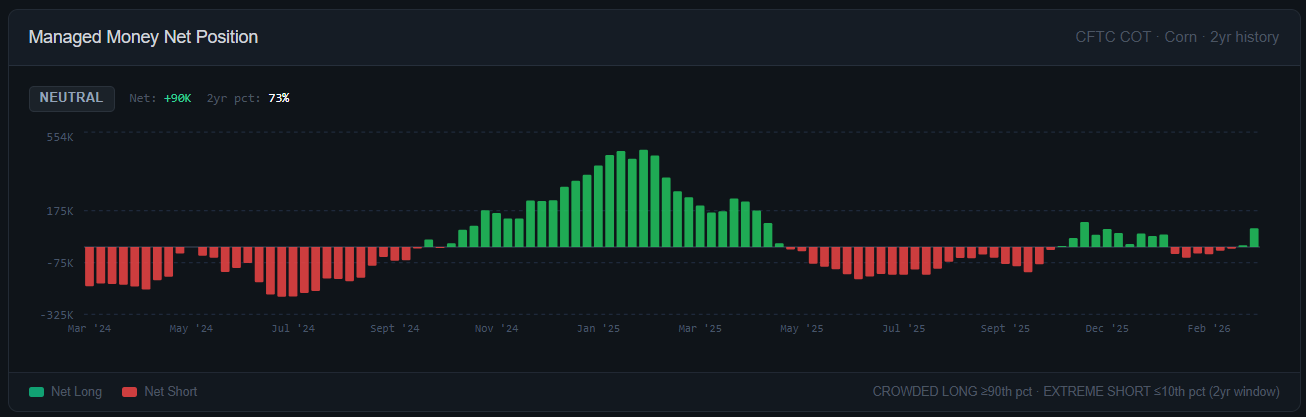The height and width of the screenshot is (417, 1306).
Task: Select the leftmost red bar in chart
Action: coord(89,266)
